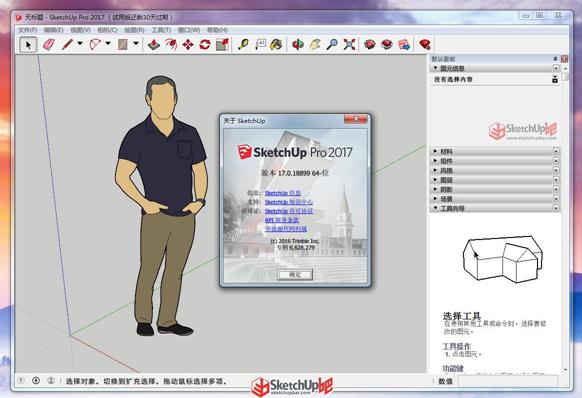Image resolution: width=582 pixels, height=398 pixels.
Task: Open the 绘图(R) menu
Action: tap(134, 30)
